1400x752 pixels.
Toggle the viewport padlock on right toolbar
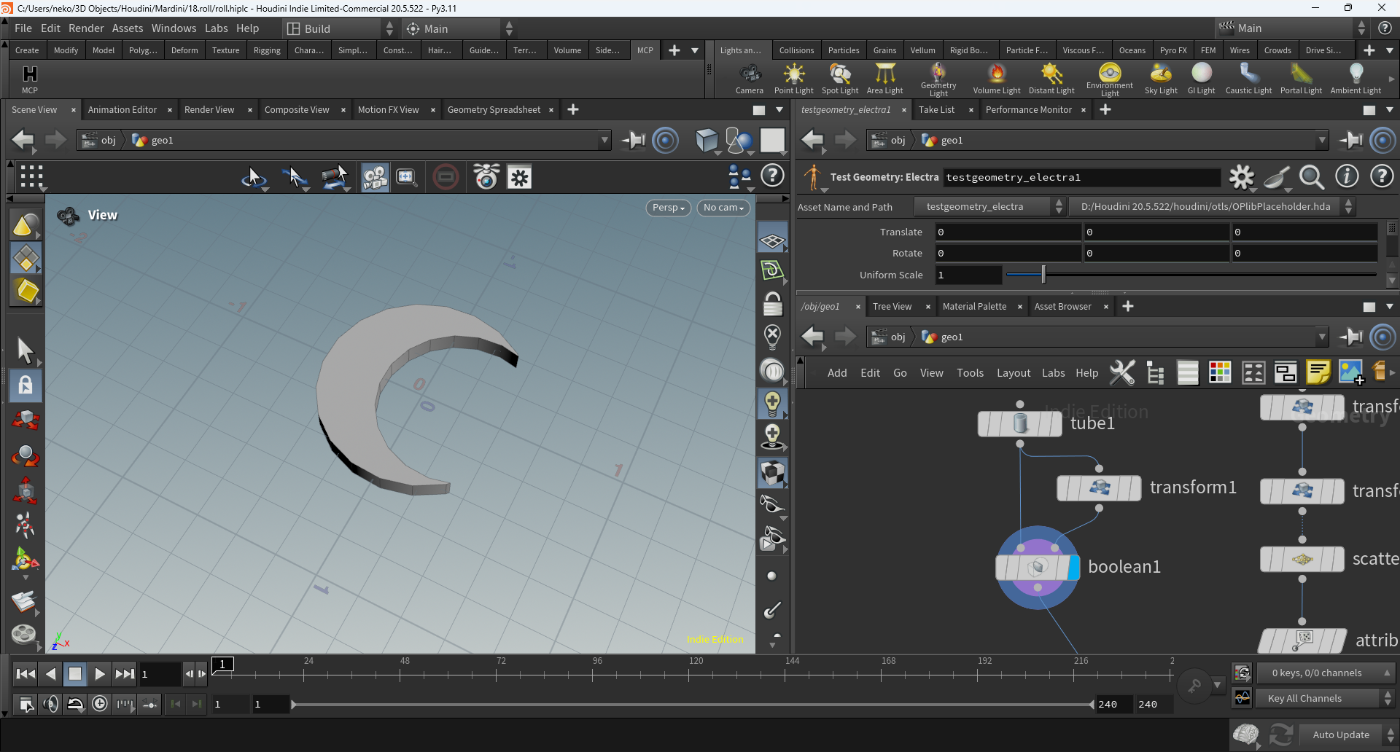(772, 303)
